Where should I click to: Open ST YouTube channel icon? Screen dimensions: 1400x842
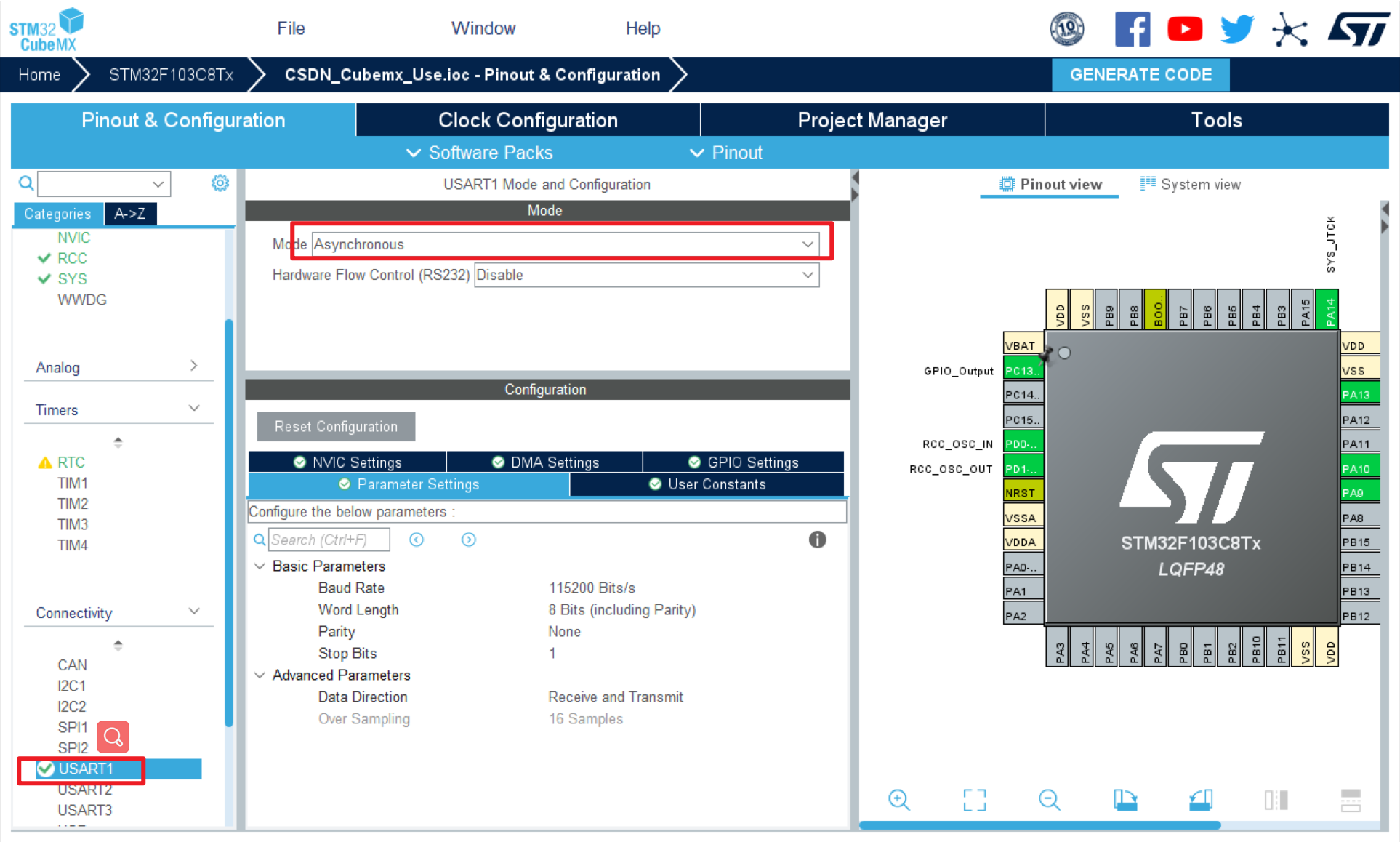[x=1184, y=29]
